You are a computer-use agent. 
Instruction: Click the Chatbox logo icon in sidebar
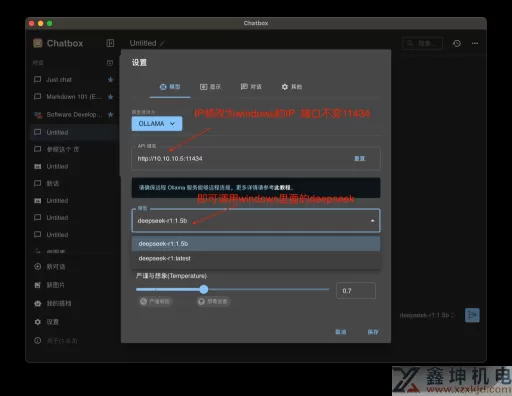coord(38,43)
